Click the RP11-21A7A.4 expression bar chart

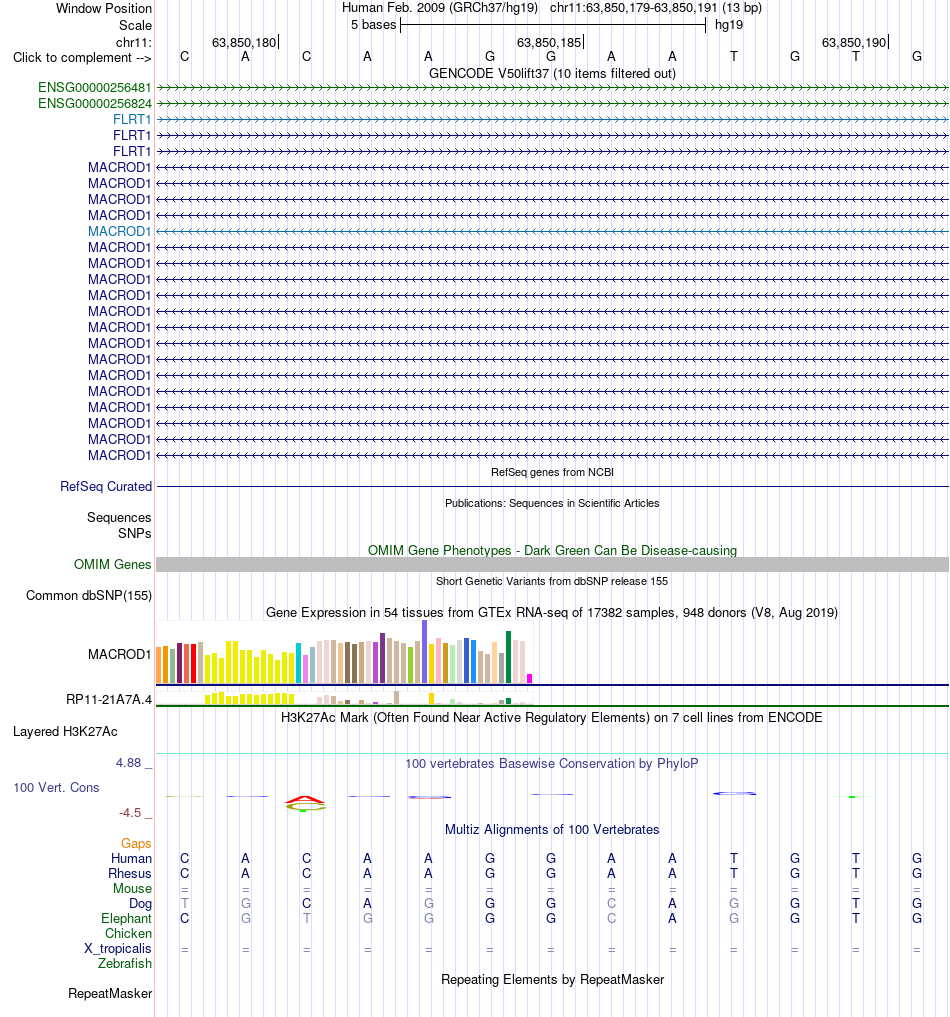(344, 698)
